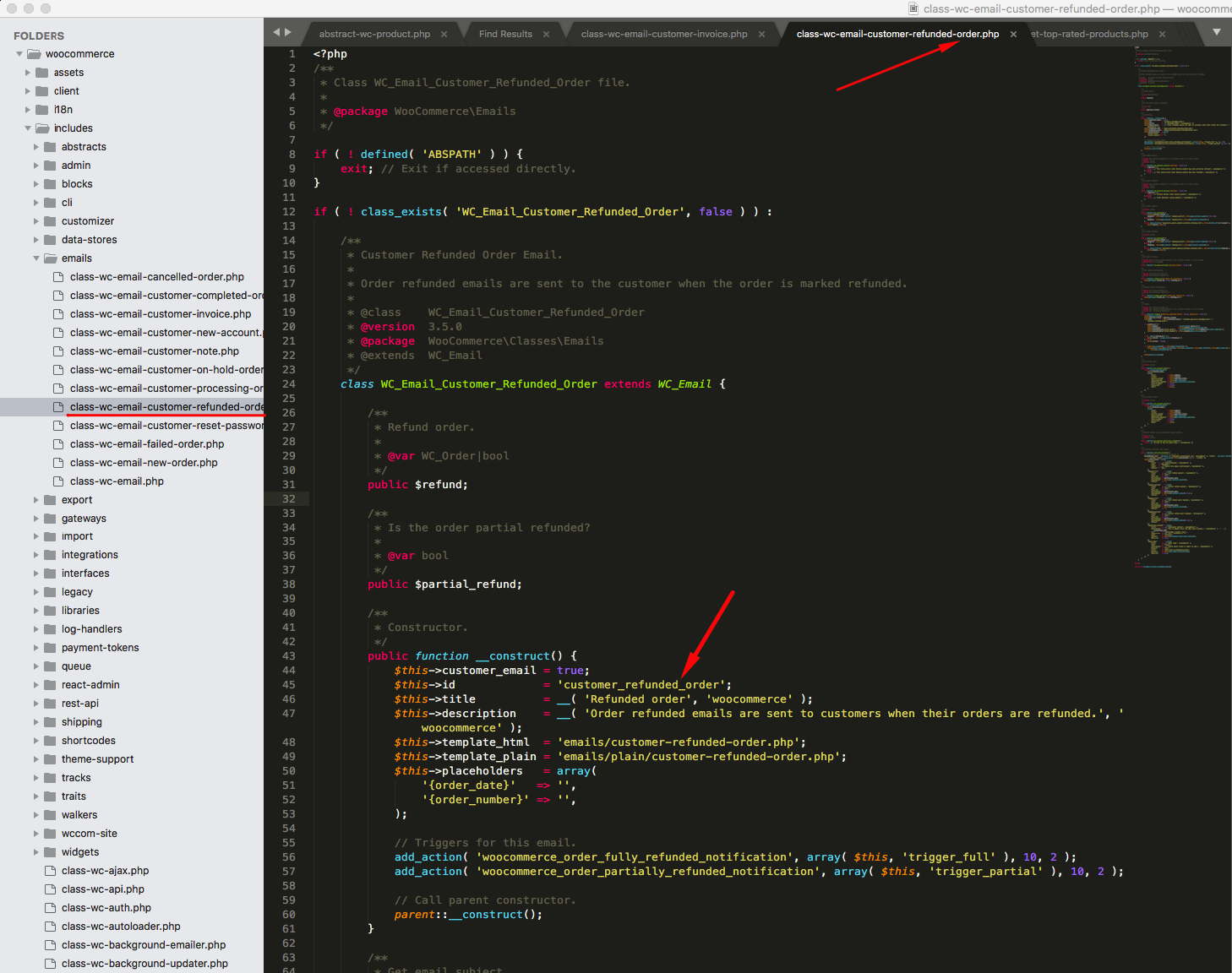
Task: Switch to top-rated-products.php tab
Action: click(x=1090, y=35)
